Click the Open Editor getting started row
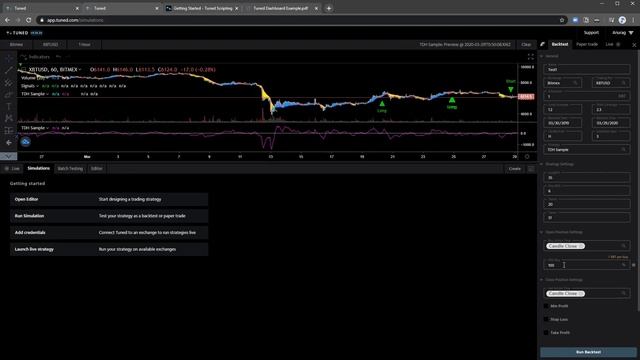Image resolution: width=640 pixels, height=360 pixels. tap(109, 199)
